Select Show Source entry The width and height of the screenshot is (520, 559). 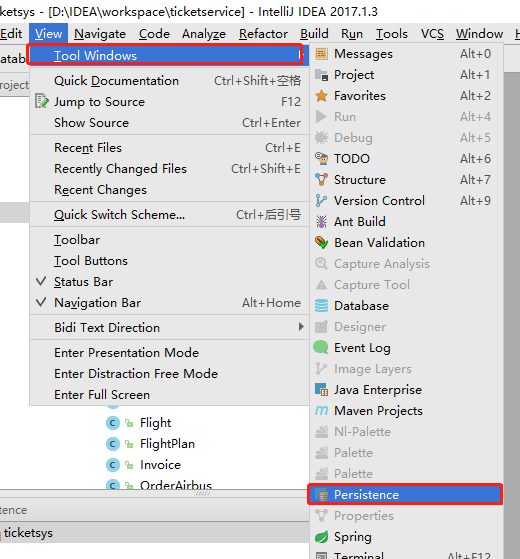[169, 123]
